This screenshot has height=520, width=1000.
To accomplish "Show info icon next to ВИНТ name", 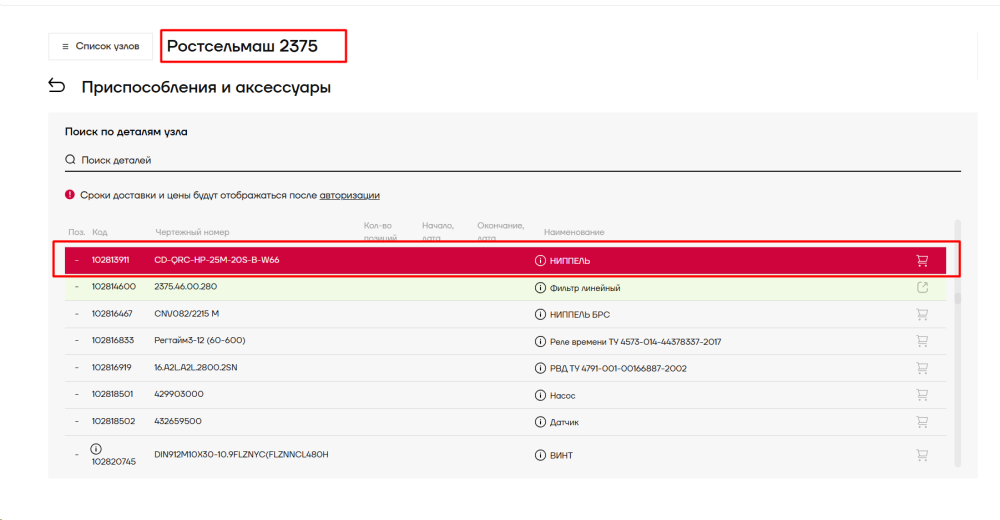I will point(540,455).
